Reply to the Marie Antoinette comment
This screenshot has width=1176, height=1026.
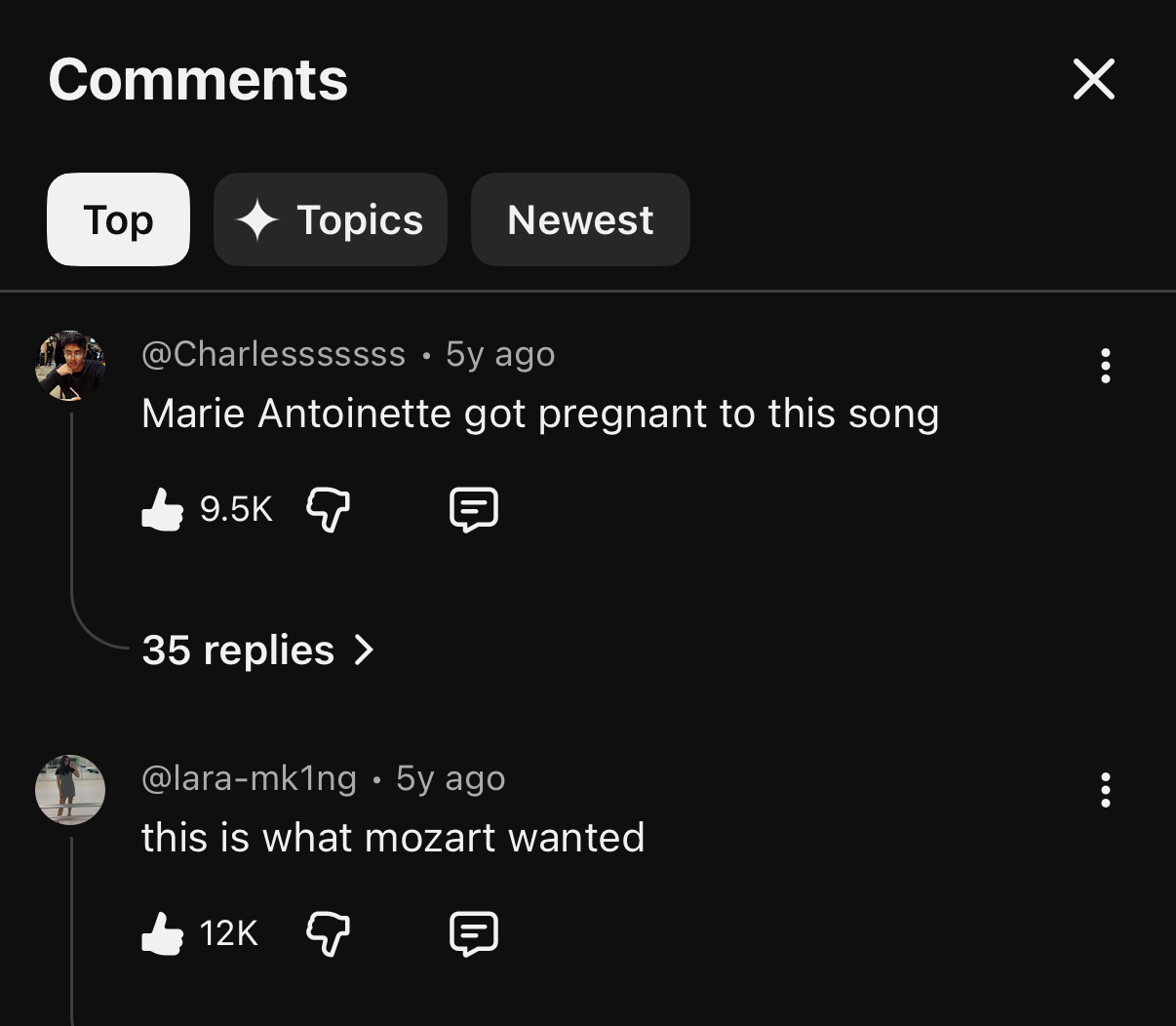pyautogui.click(x=474, y=509)
